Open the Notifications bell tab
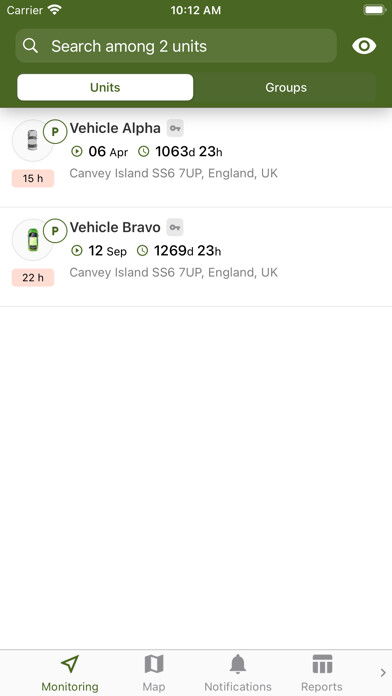The width and height of the screenshot is (392, 696). (238, 672)
